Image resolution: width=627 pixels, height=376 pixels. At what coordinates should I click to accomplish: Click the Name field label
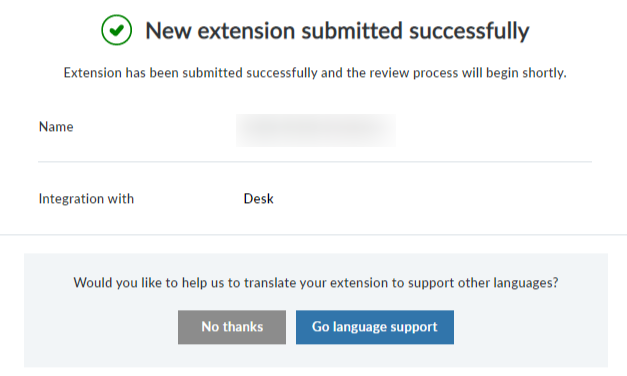(56, 127)
